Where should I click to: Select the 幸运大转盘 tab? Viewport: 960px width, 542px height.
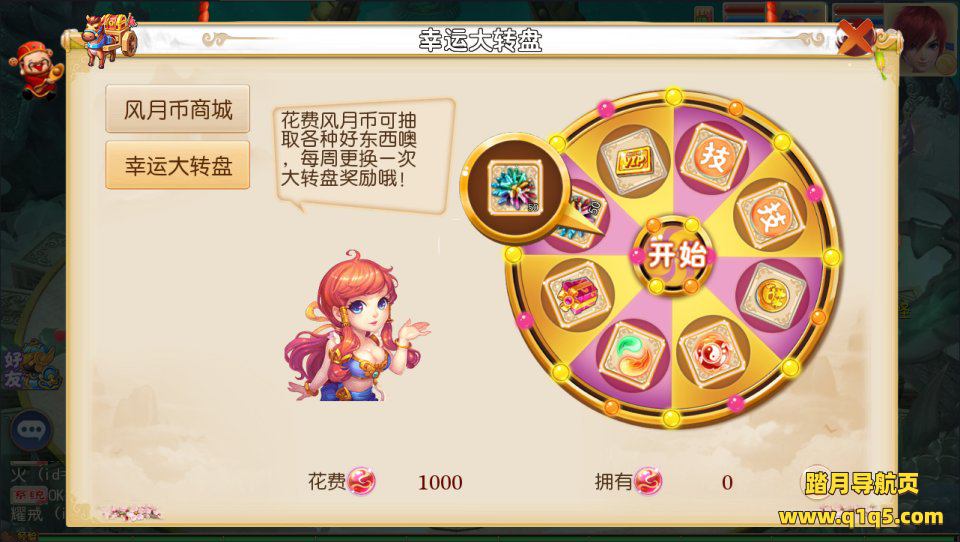pos(178,165)
